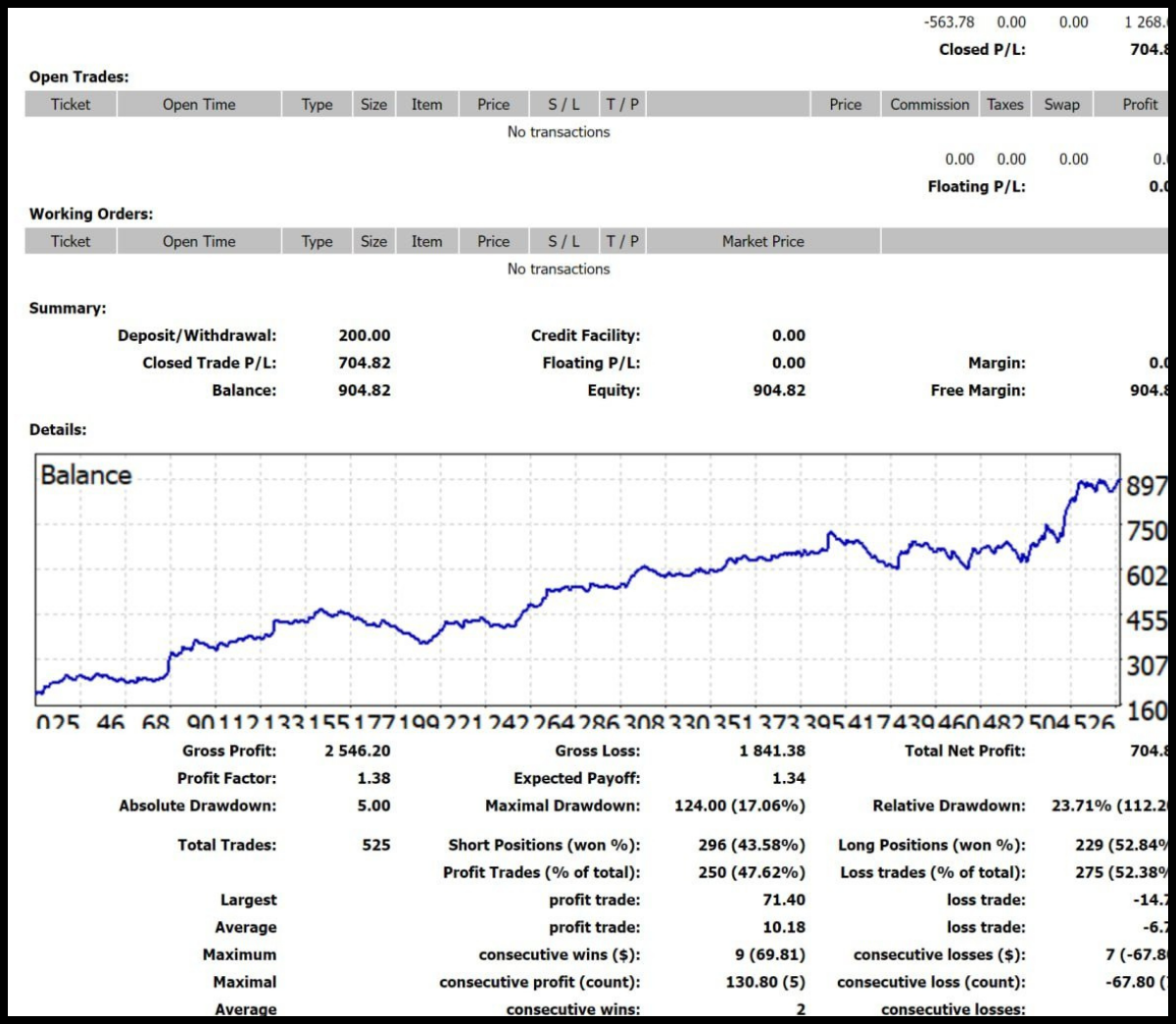Click the "Gross Loss:" label
This screenshot has width=1176, height=1024.
[597, 751]
